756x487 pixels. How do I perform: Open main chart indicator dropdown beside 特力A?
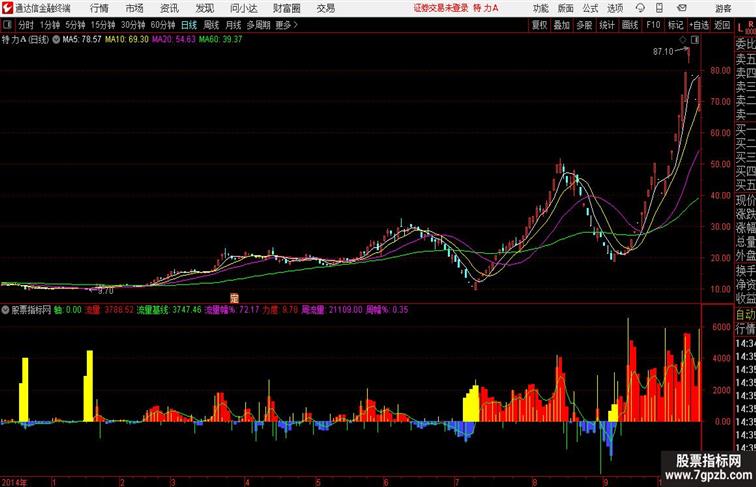tap(56, 40)
